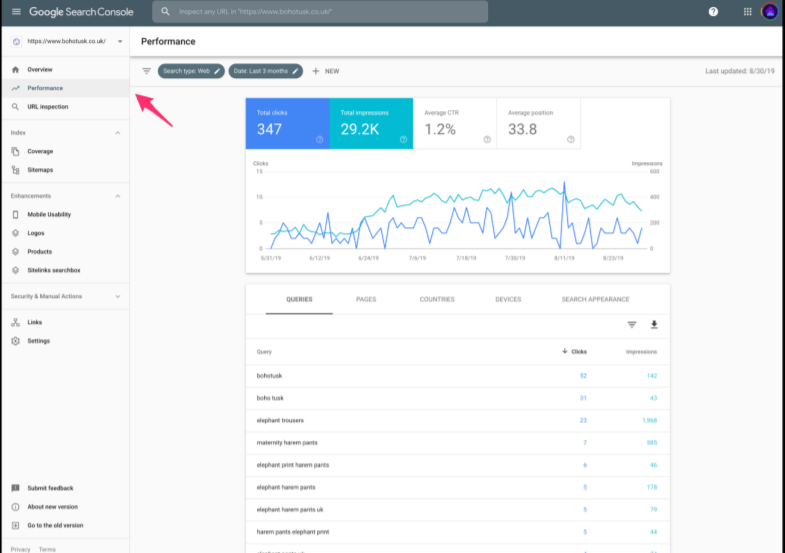Switch to the Countries tab

click(x=437, y=299)
